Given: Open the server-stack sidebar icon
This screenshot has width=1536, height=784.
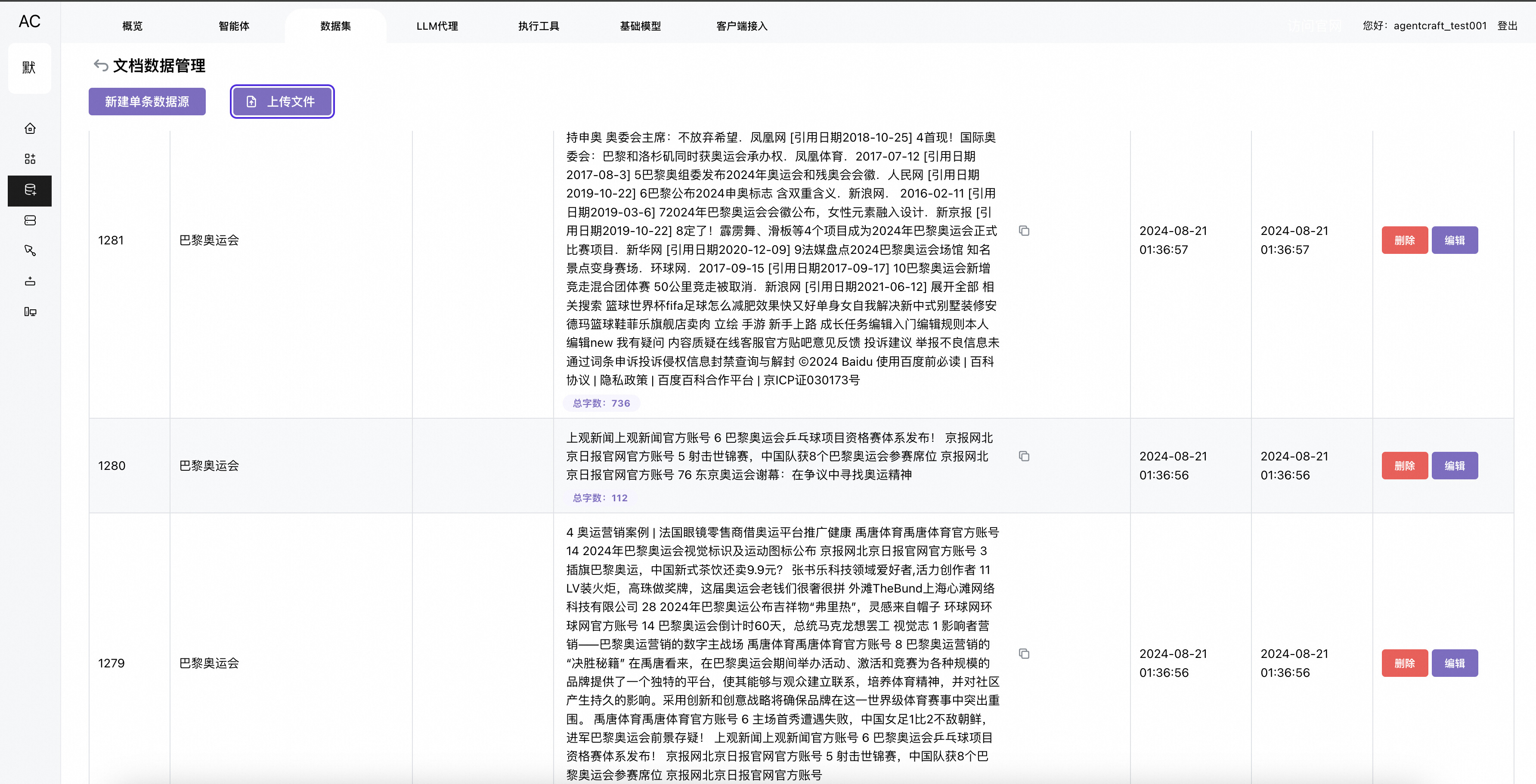Looking at the screenshot, I should pyautogui.click(x=30, y=221).
